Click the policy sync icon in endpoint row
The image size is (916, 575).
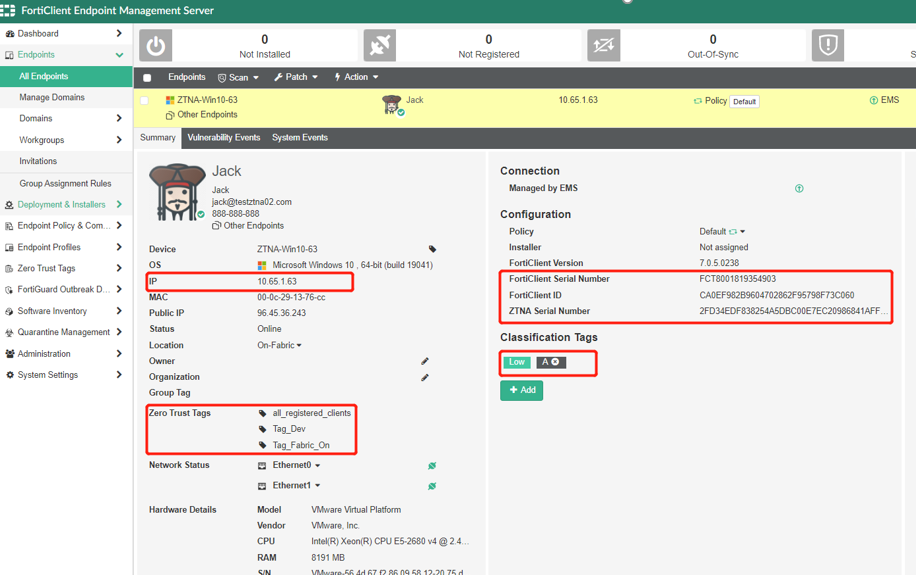698,101
